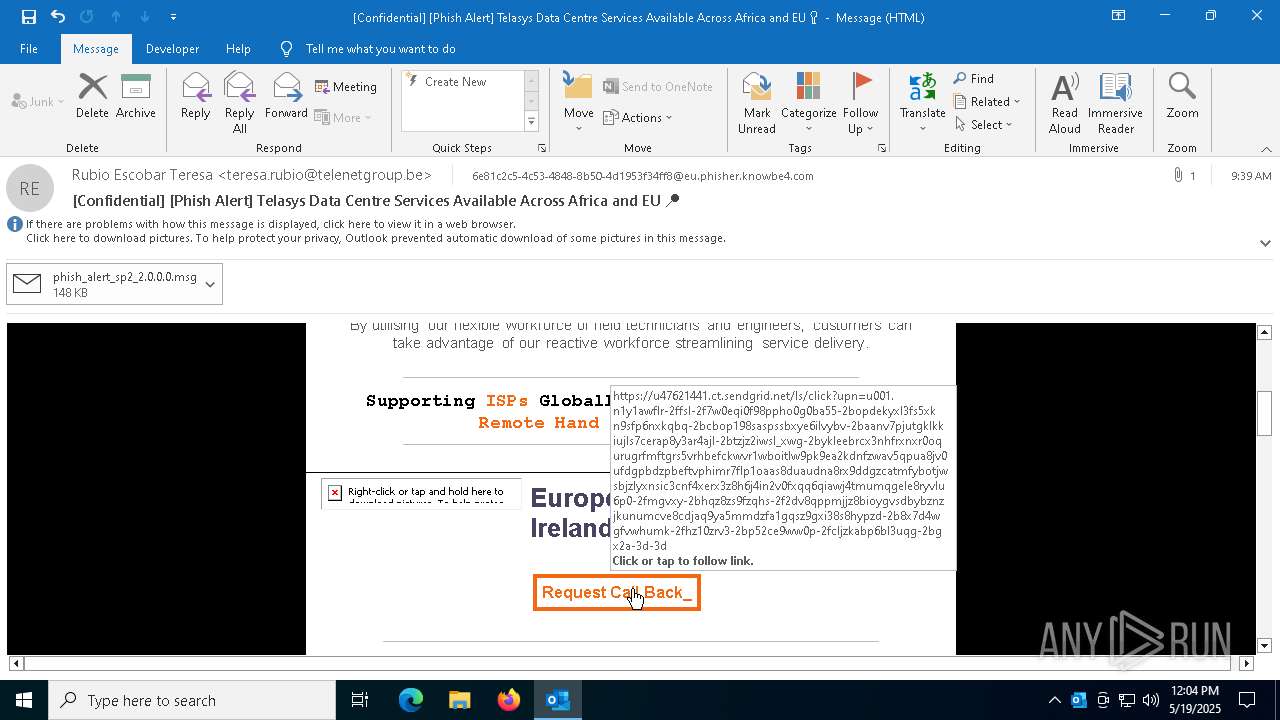
Task: Open the Categorize color menu
Action: click(809, 103)
